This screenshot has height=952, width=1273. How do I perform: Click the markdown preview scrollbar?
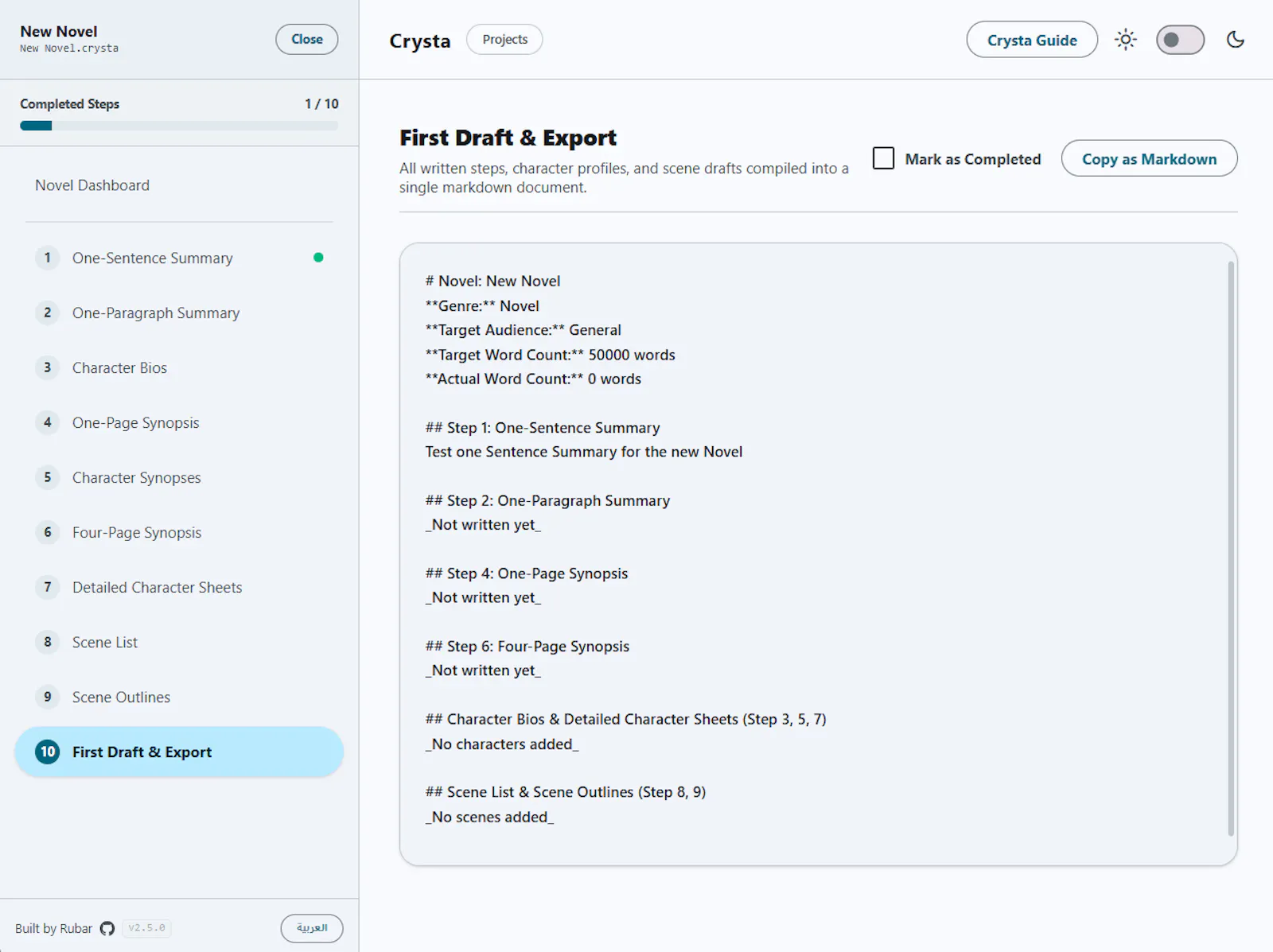[x=1231, y=549]
